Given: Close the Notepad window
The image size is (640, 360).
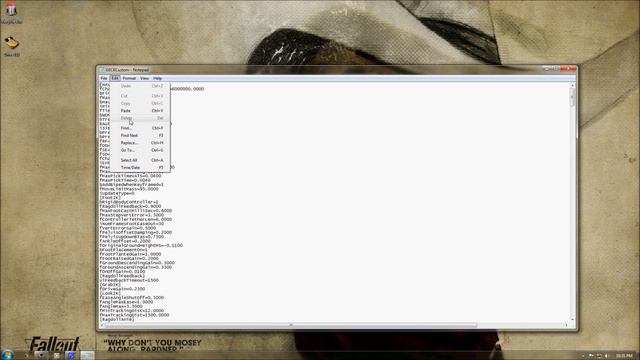Looking at the screenshot, I should click(x=568, y=69).
